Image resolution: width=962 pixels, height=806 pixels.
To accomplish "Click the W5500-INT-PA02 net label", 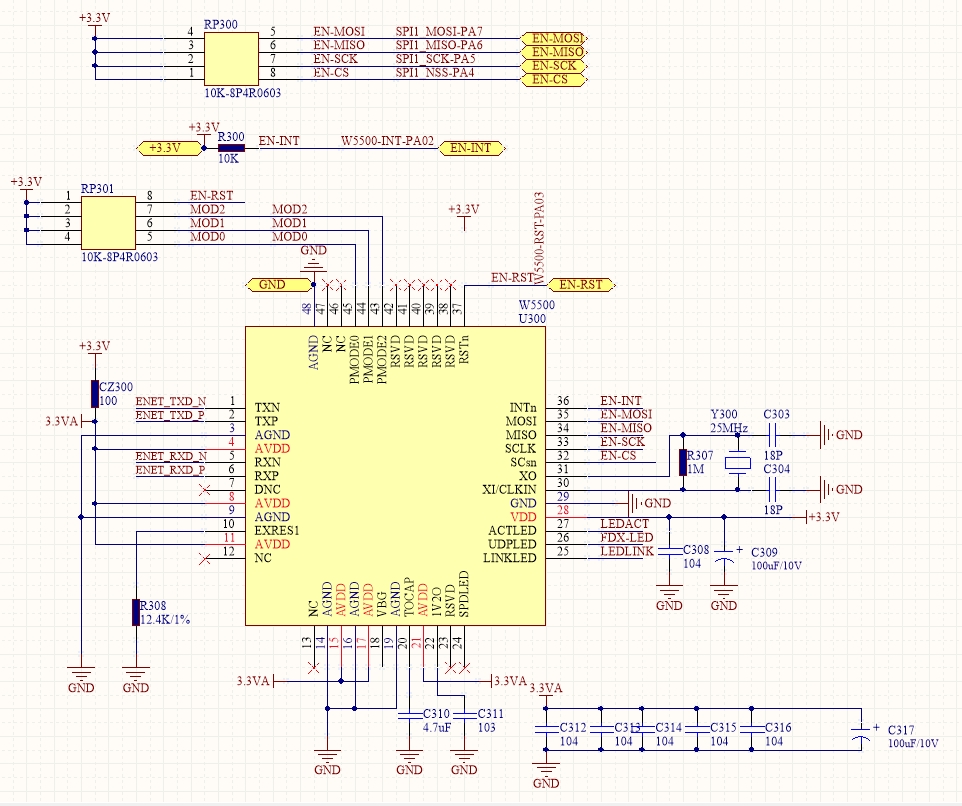I will click(x=387, y=141).
